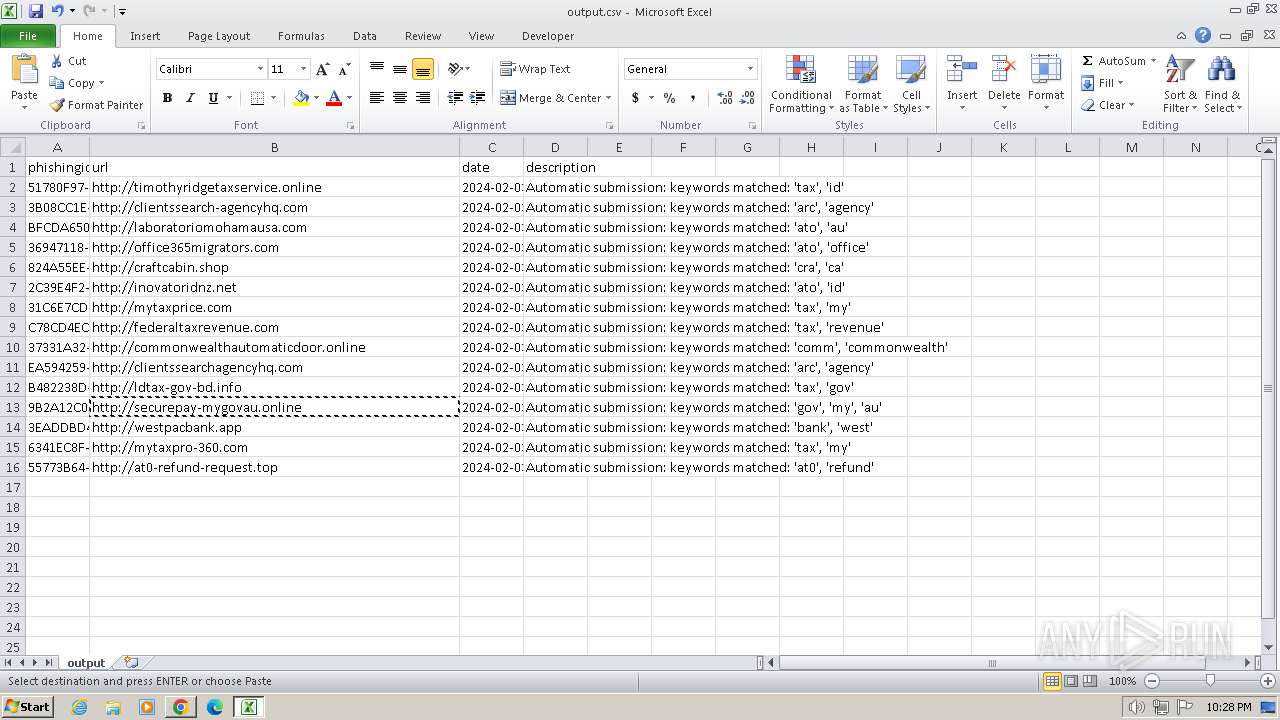This screenshot has width=1280, height=720.
Task: Select row 13 header
Action: 13,407
